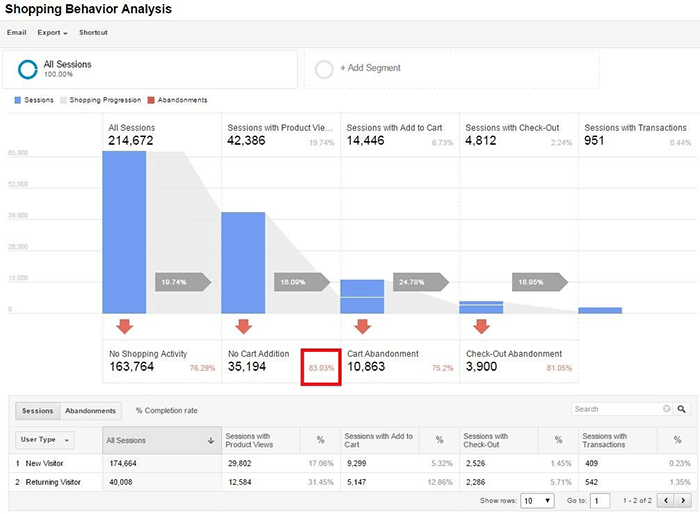Click red arrow under Check-Out bar

[x=481, y=326]
